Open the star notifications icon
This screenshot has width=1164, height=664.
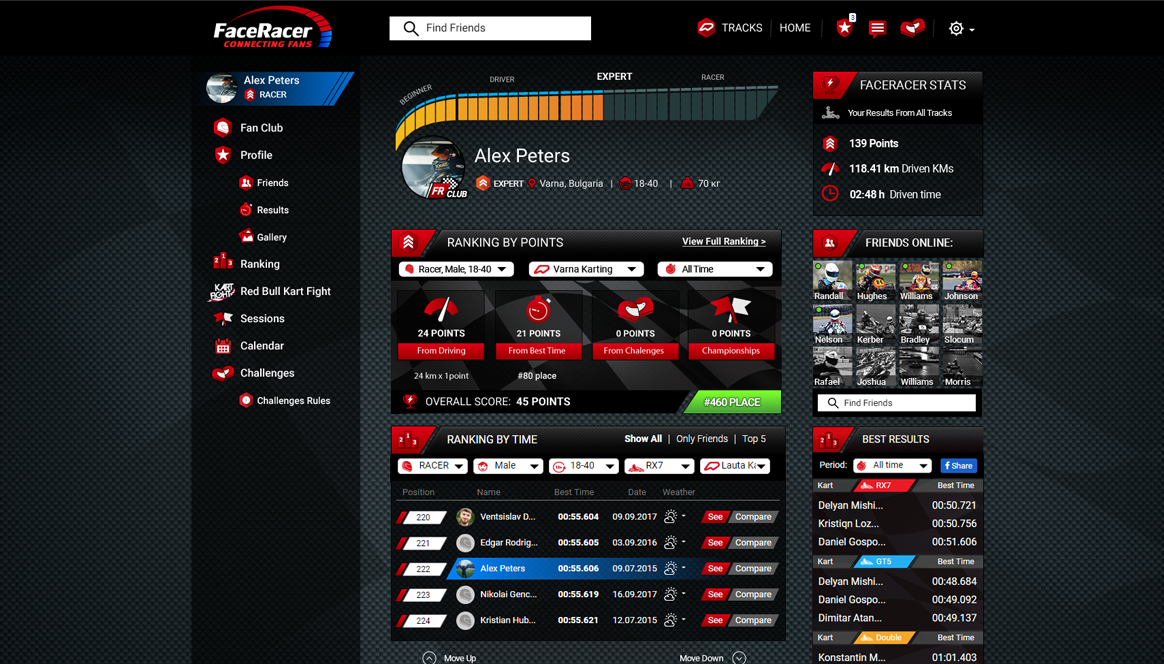point(844,28)
